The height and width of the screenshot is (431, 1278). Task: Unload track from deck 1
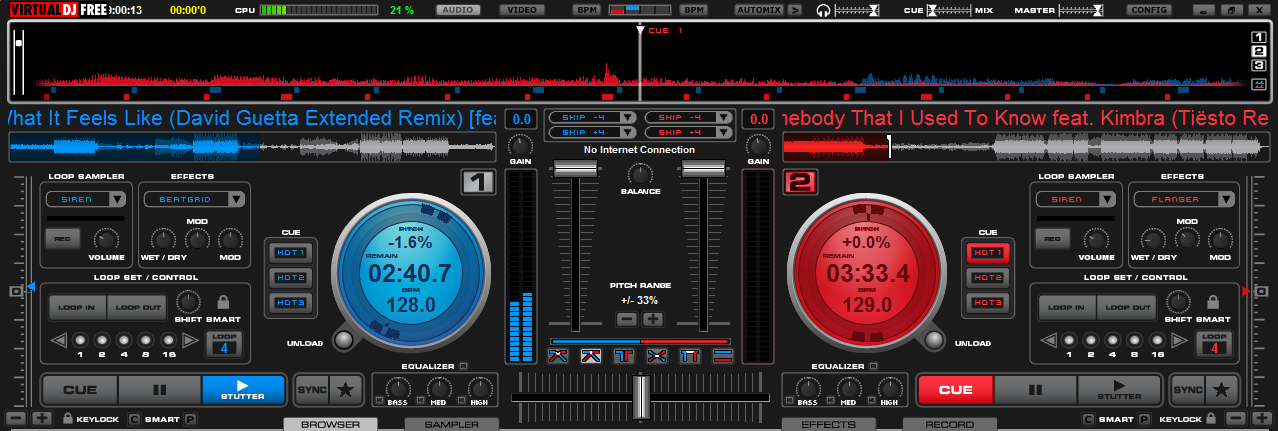(344, 341)
